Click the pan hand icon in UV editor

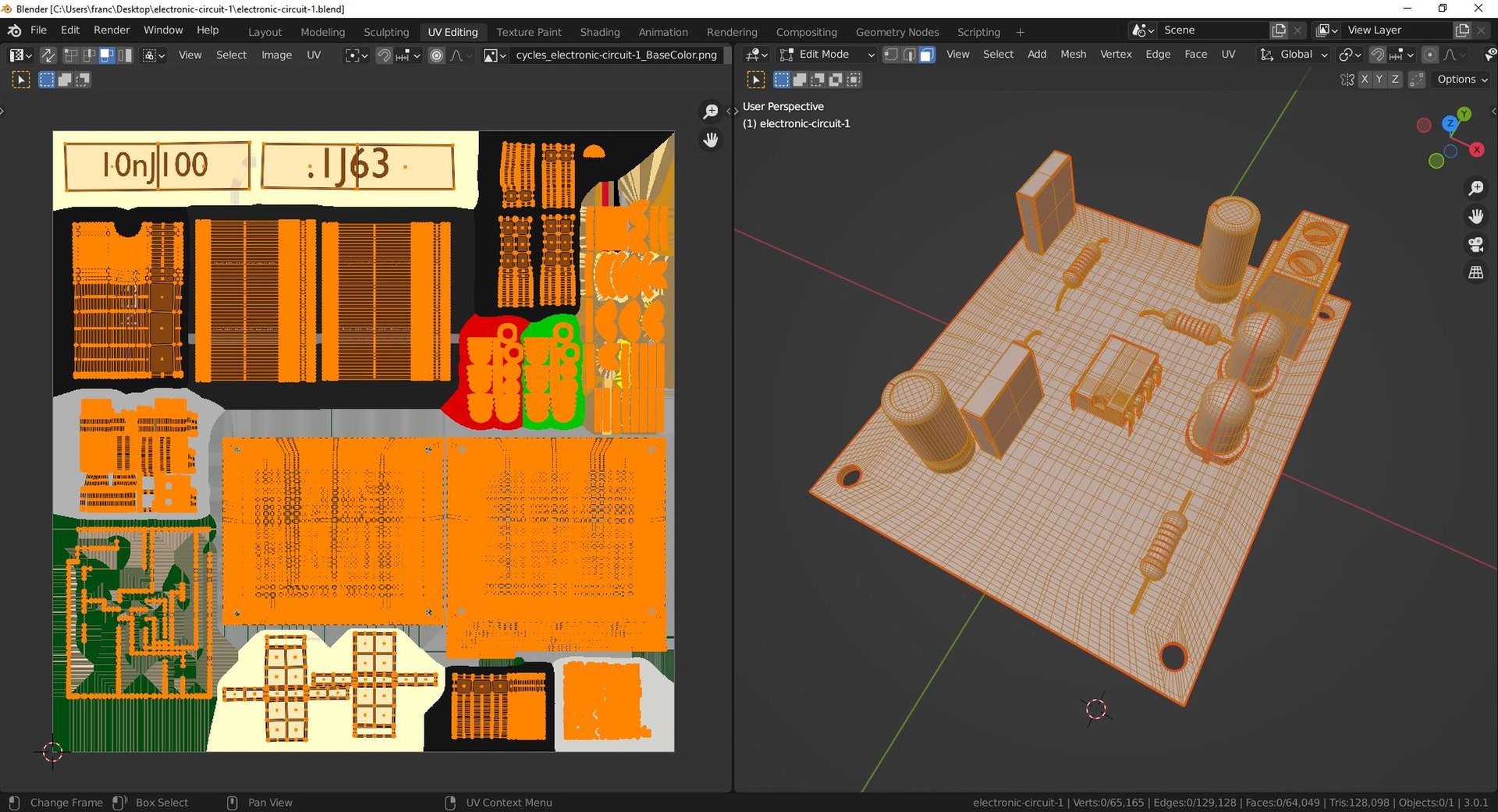point(710,140)
